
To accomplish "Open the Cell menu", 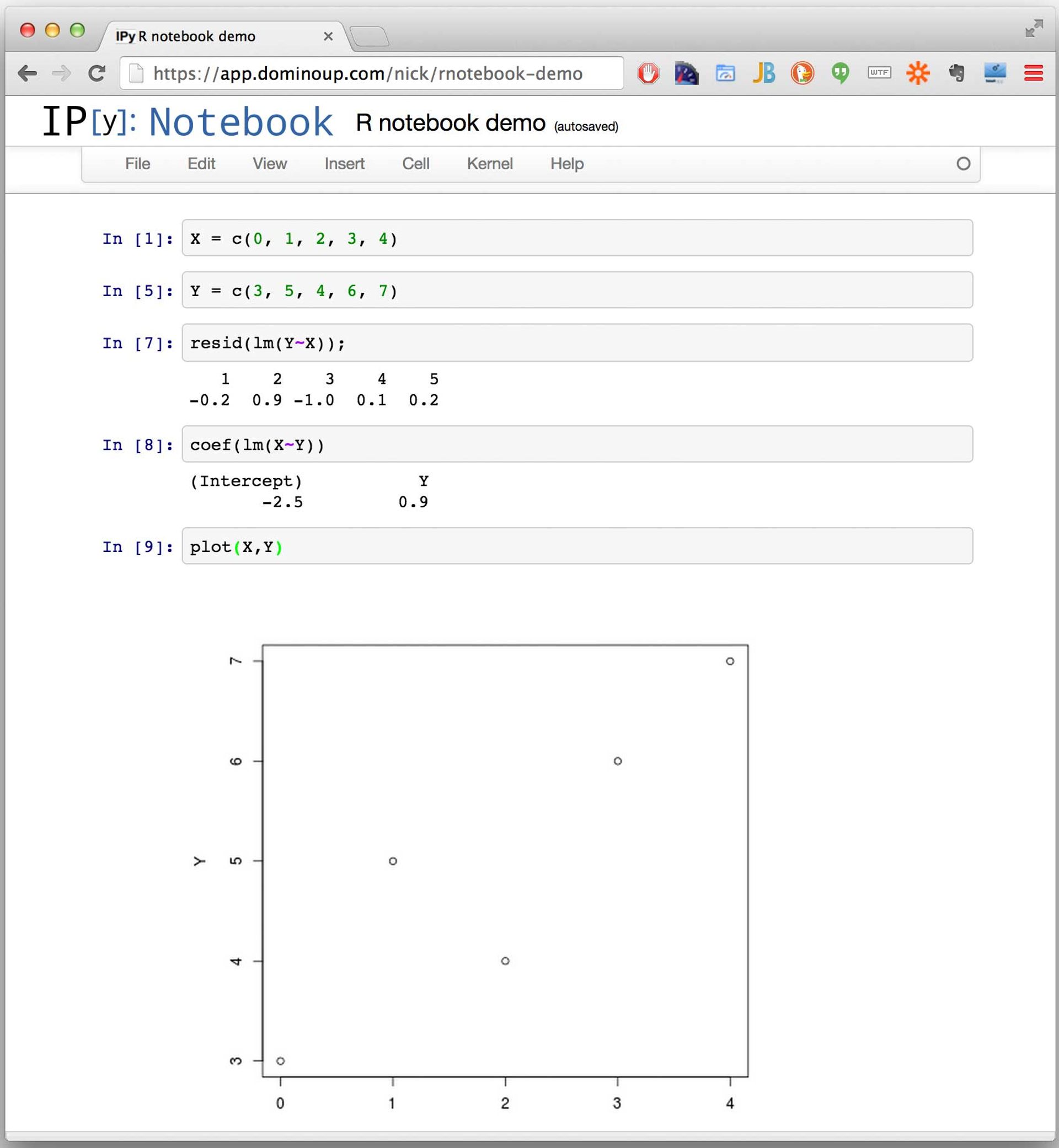I will click(x=415, y=164).
